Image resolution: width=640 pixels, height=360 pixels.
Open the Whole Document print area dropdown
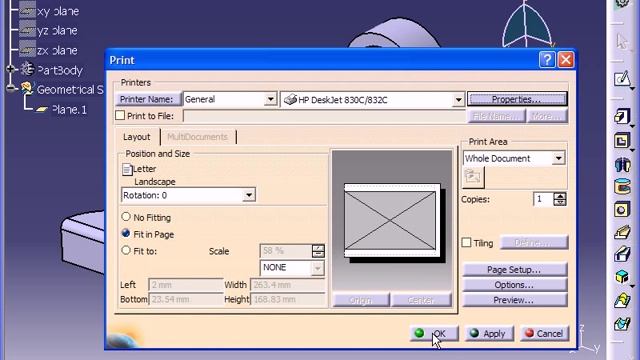point(558,158)
